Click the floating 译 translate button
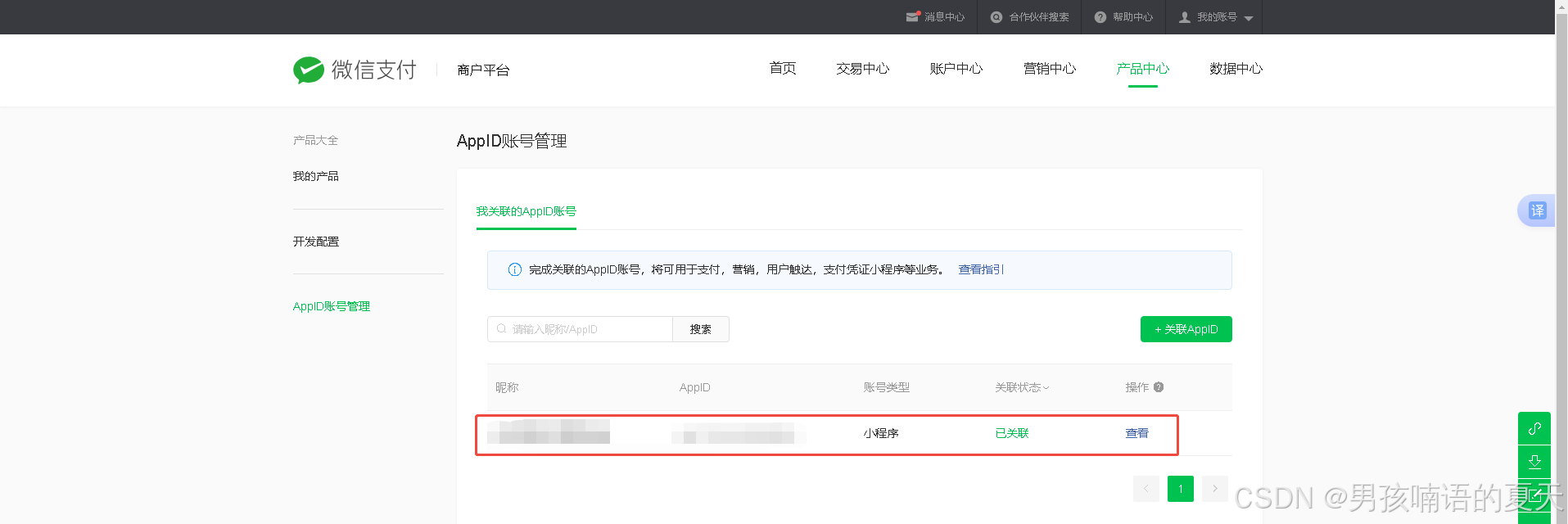The image size is (1568, 524). [1537, 210]
